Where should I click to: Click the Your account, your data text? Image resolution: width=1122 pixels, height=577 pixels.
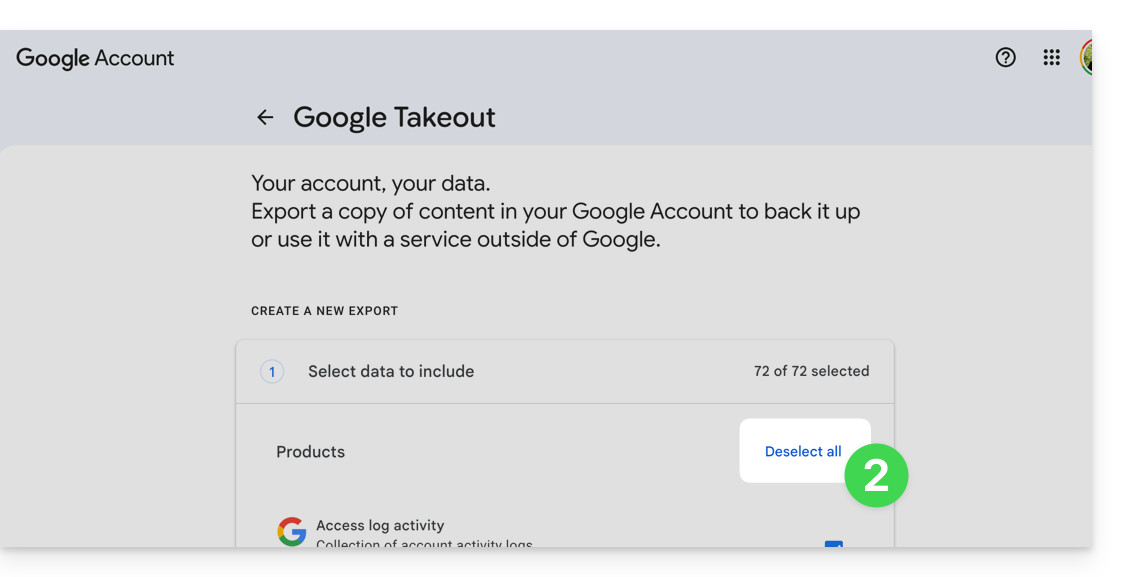click(x=371, y=184)
